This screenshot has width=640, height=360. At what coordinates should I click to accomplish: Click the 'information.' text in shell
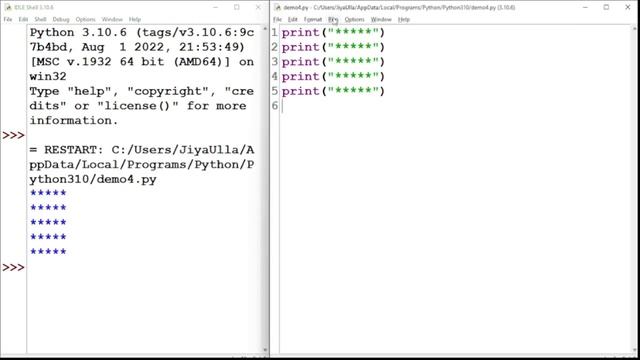pyautogui.click(x=74, y=120)
